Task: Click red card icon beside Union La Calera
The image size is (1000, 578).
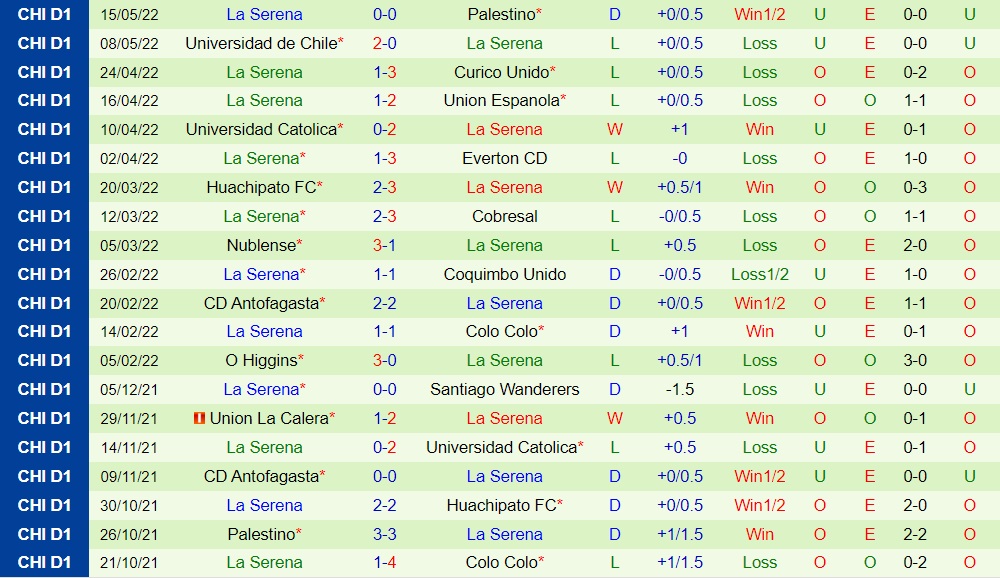Action: tap(198, 418)
